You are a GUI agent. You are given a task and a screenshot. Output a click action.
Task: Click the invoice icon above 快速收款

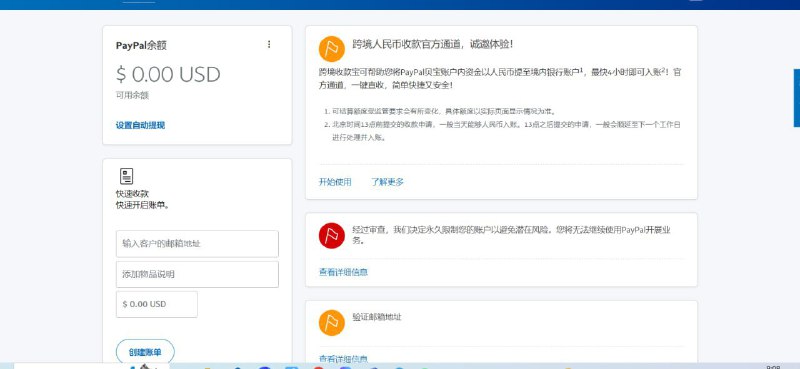click(127, 176)
